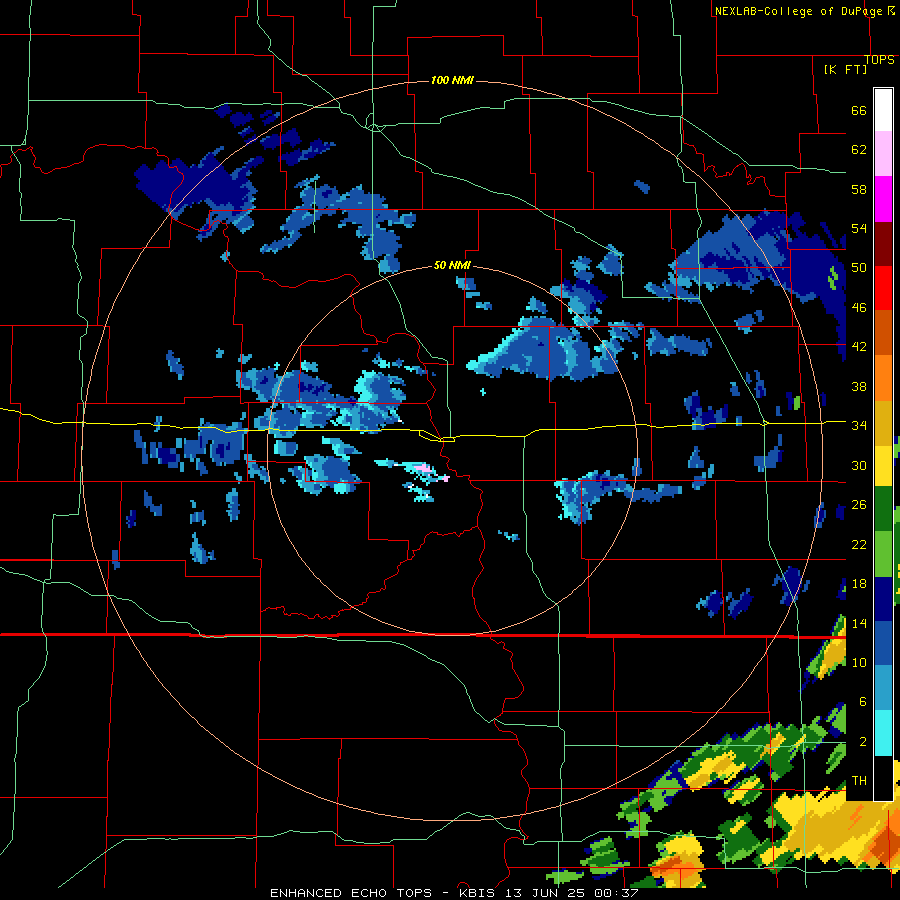Click the yellow 30 kft legend color

pyautogui.click(x=883, y=465)
